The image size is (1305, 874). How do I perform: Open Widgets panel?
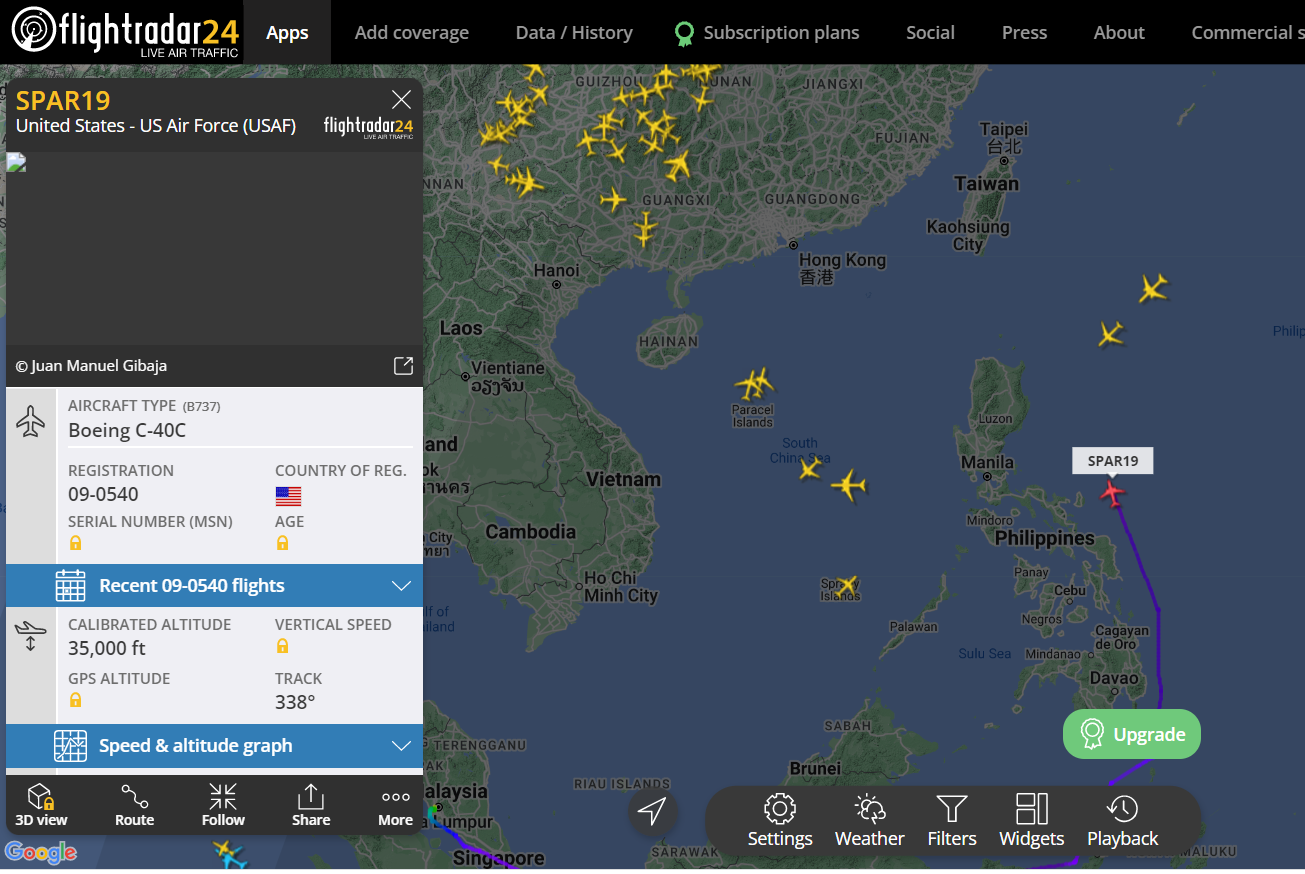[1031, 821]
